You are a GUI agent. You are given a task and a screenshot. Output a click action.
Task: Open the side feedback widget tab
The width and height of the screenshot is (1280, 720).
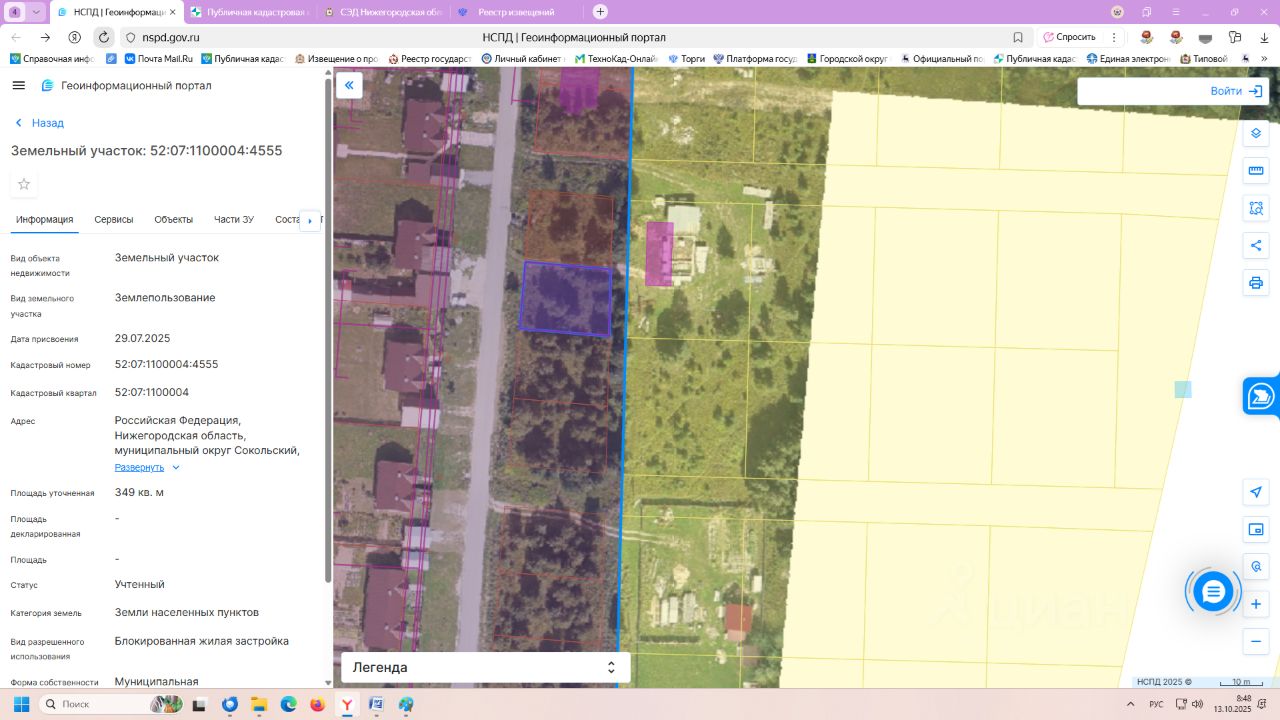point(1262,396)
